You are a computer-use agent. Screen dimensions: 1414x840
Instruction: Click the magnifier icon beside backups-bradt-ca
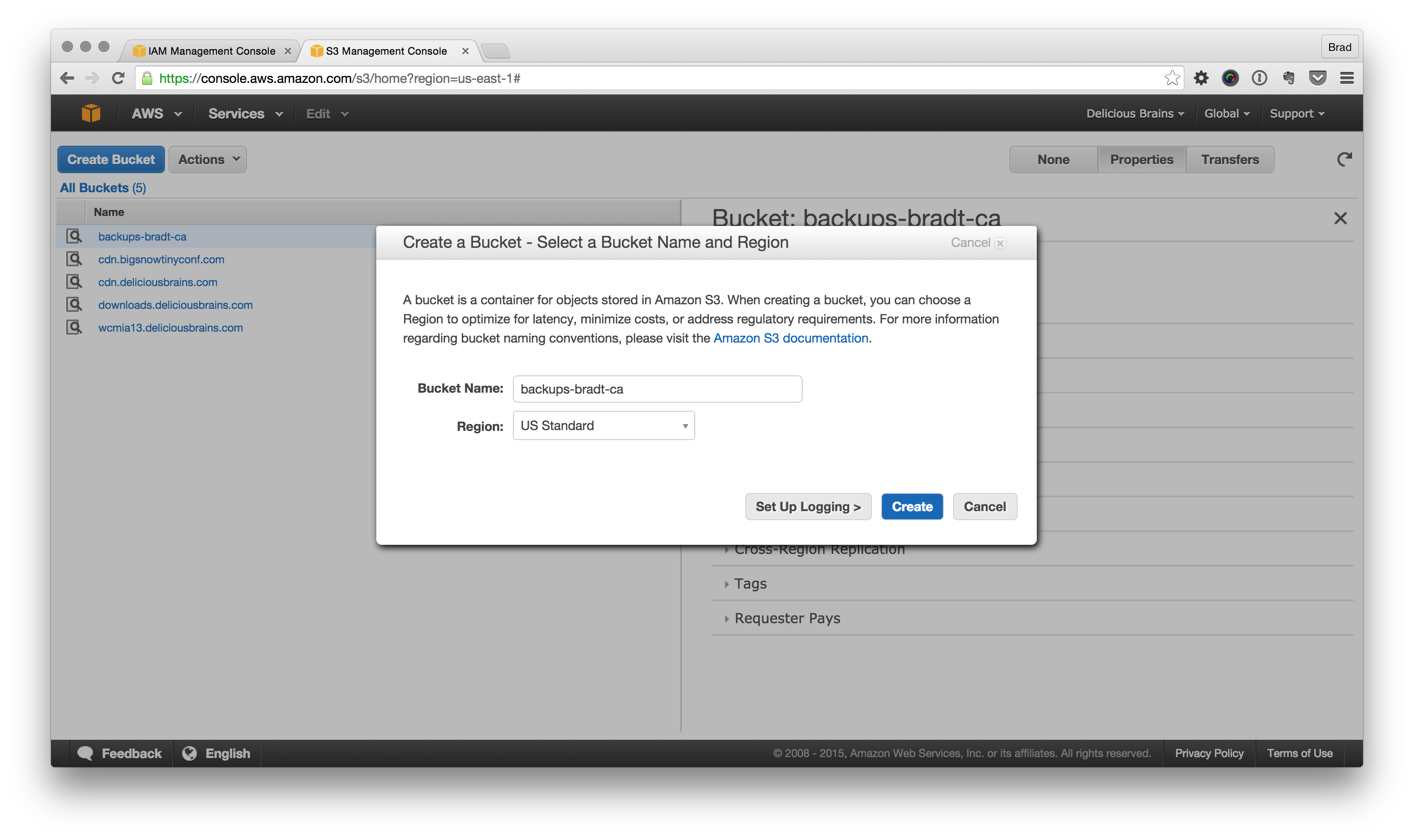(74, 236)
